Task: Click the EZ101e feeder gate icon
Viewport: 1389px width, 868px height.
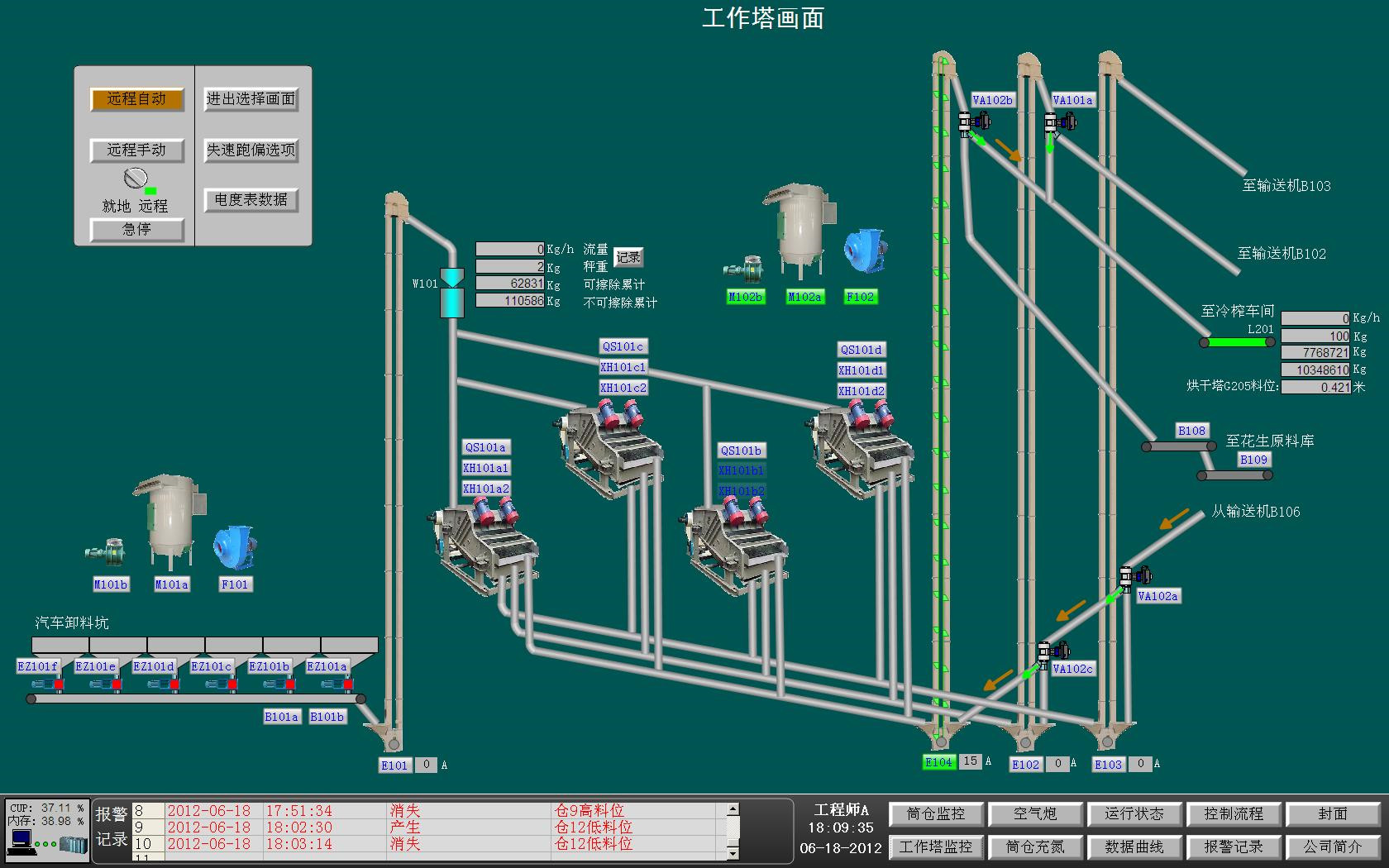Action: pos(106,684)
